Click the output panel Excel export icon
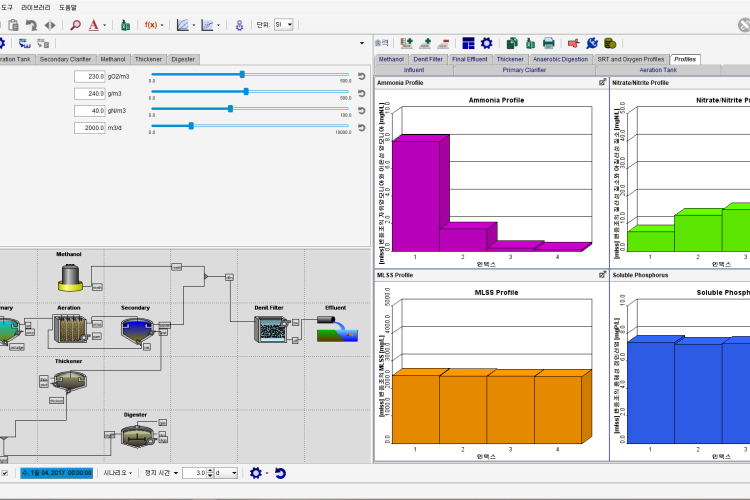This screenshot has height=500, width=750. pyautogui.click(x=530, y=44)
